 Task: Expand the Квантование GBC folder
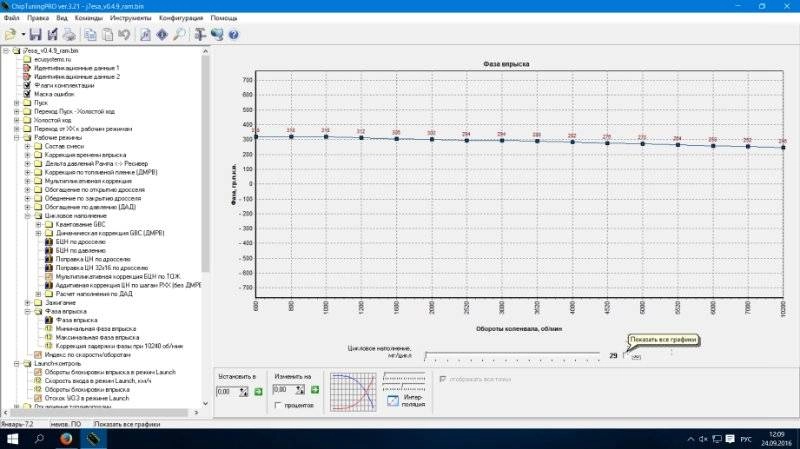(38, 224)
